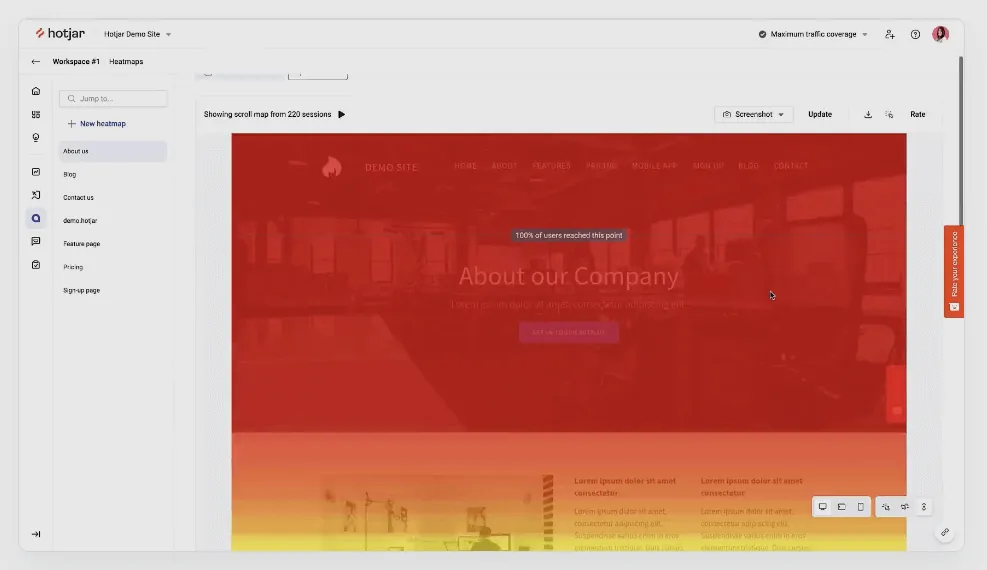The image size is (987, 570).
Task: Click the '100% of users reached this point' label
Action: tap(569, 235)
